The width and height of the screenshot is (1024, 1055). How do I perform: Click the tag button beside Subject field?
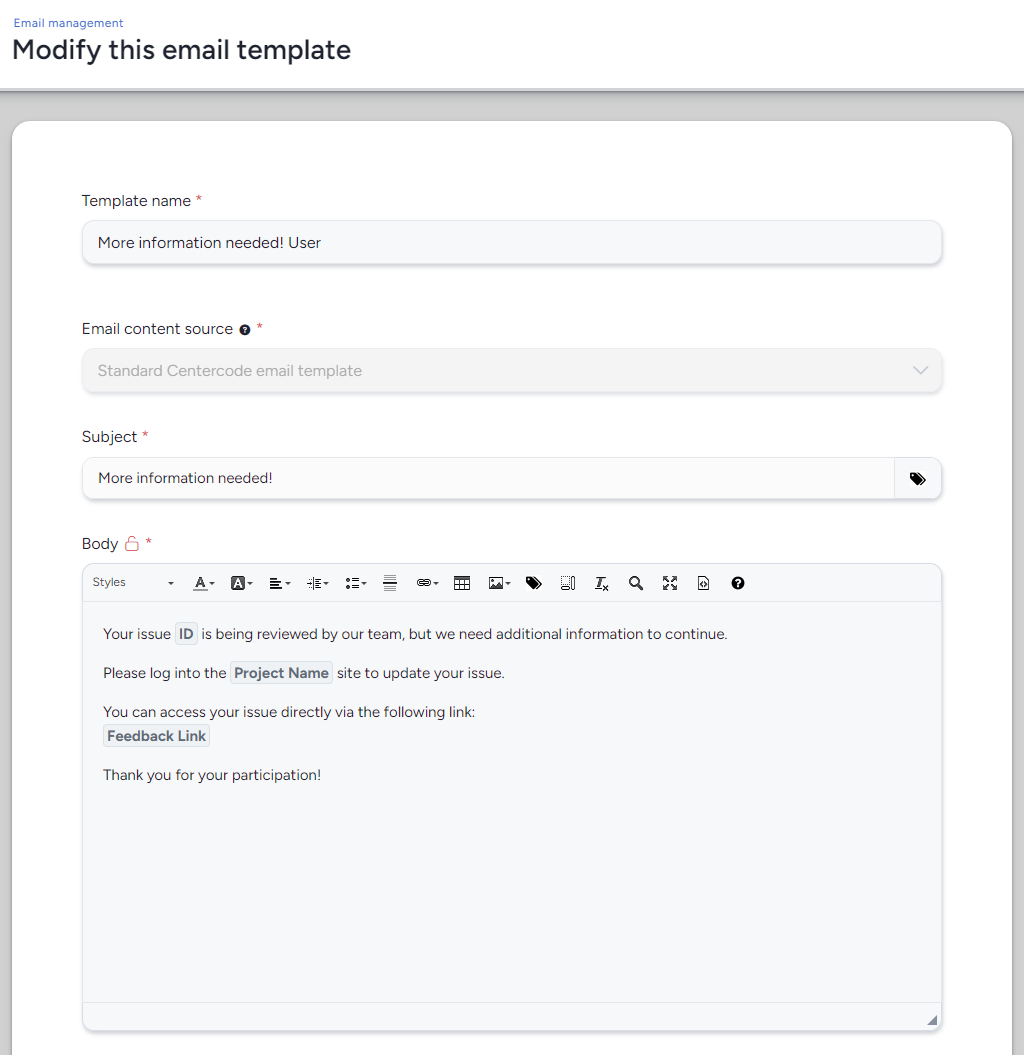918,478
